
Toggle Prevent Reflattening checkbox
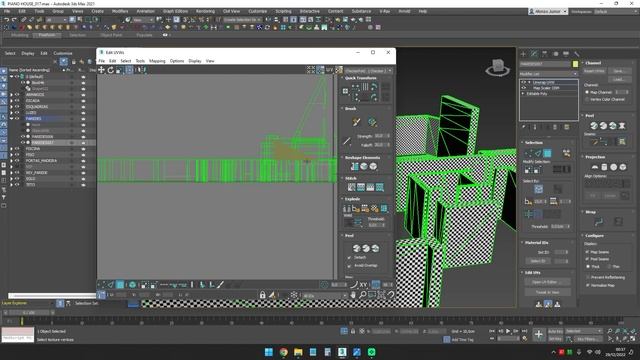point(587,278)
